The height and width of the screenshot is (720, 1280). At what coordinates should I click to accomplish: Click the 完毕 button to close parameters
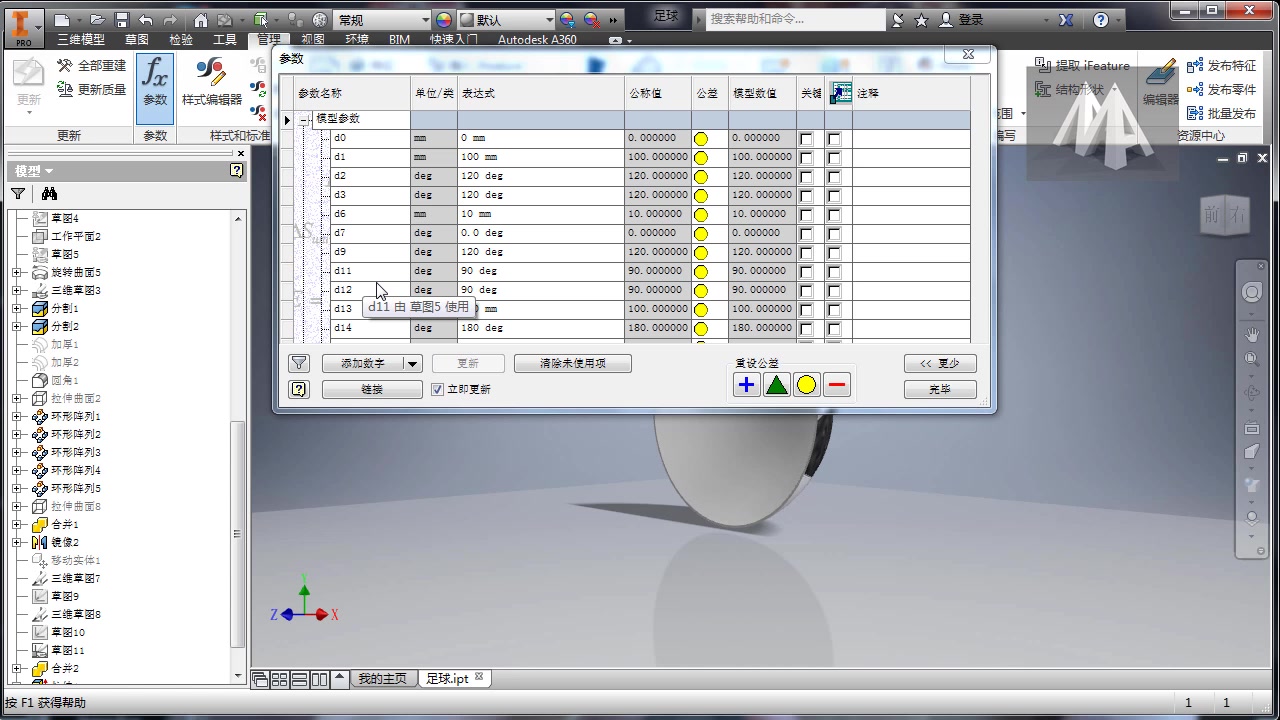[939, 389]
